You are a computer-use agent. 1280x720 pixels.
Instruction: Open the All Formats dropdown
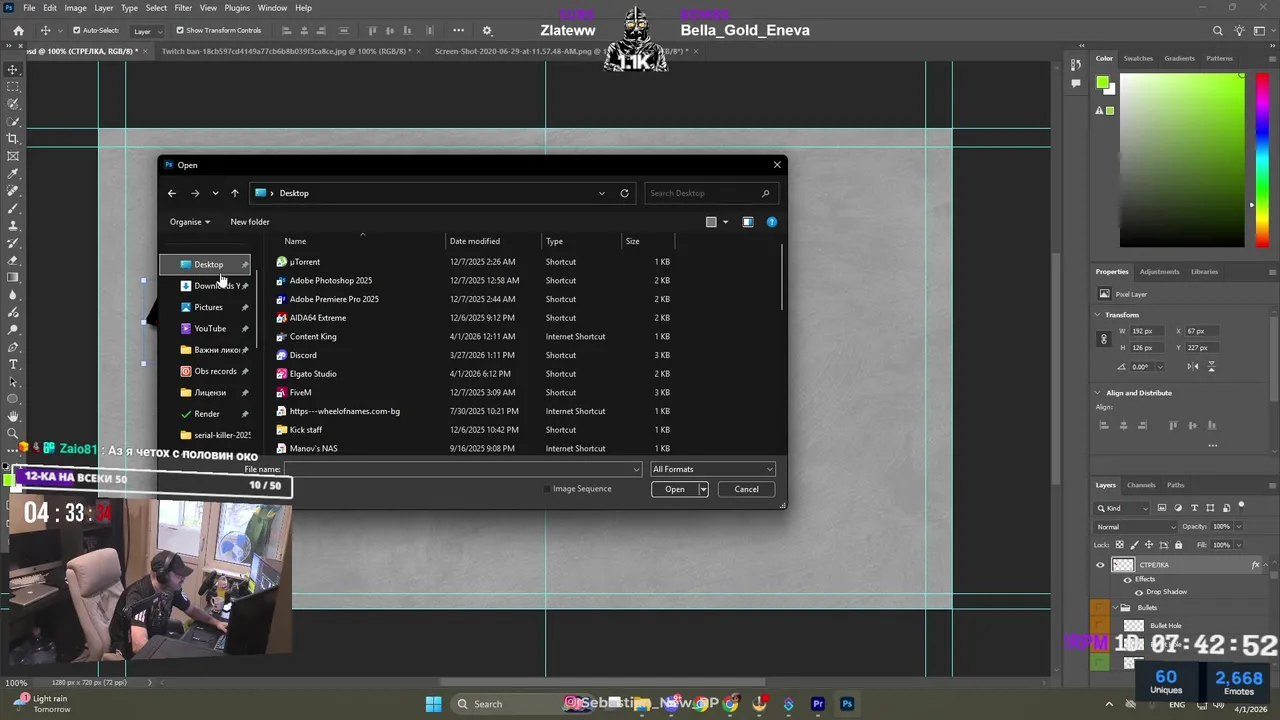[713, 469]
